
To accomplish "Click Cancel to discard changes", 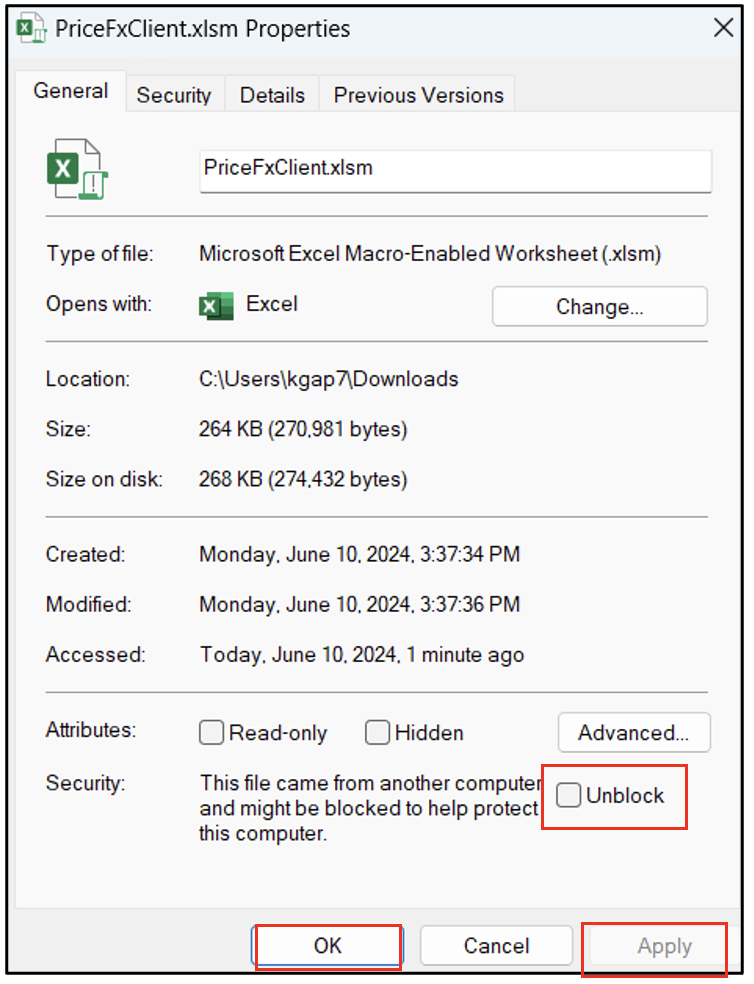I will (496, 946).
